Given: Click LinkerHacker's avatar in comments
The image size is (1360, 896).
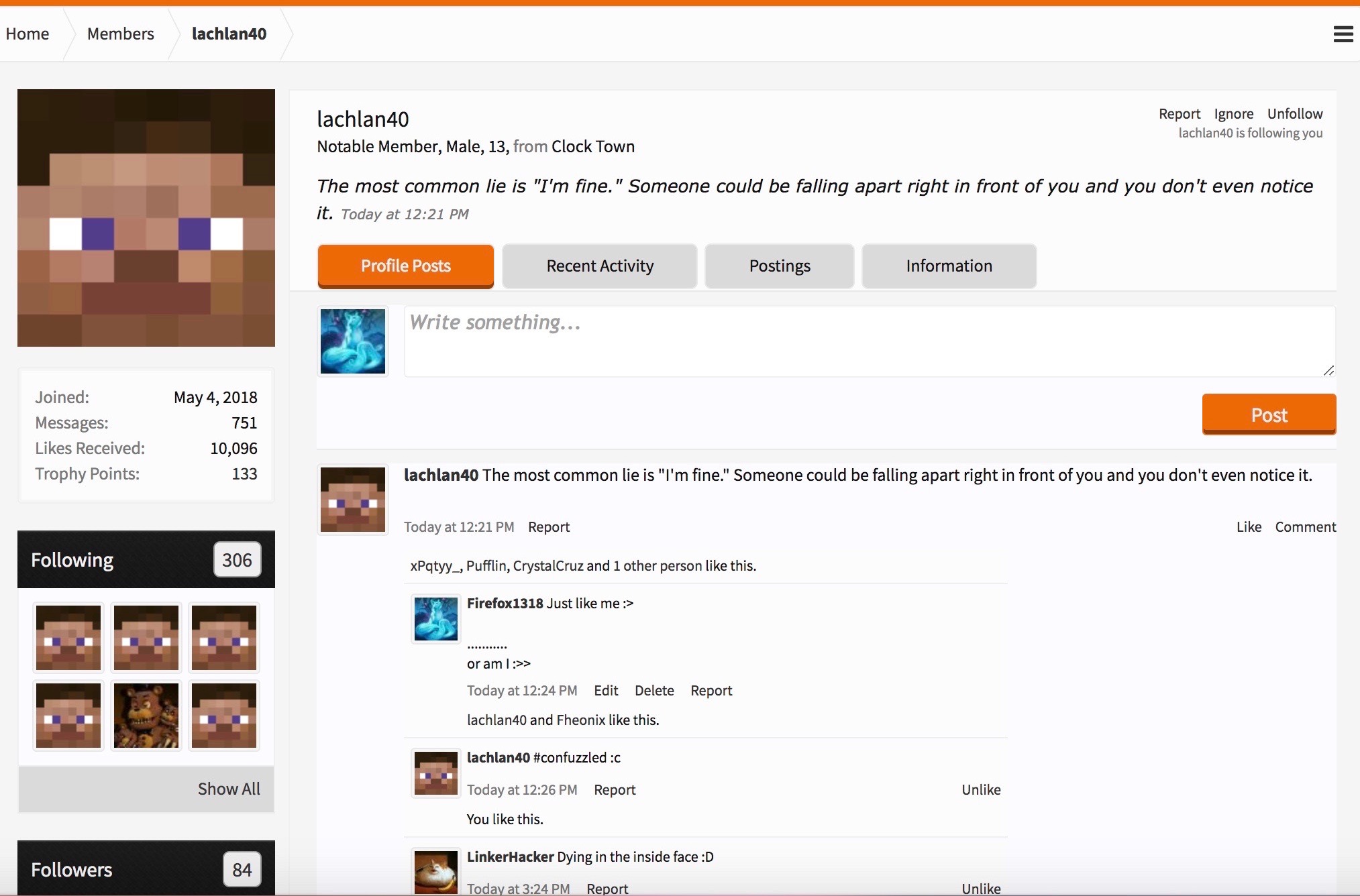Looking at the screenshot, I should 436,872.
